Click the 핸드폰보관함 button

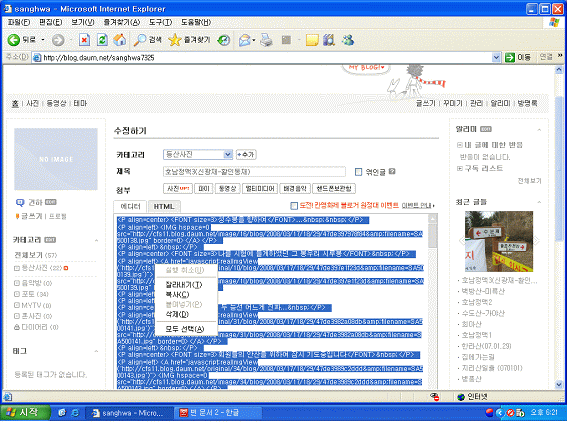(334, 188)
